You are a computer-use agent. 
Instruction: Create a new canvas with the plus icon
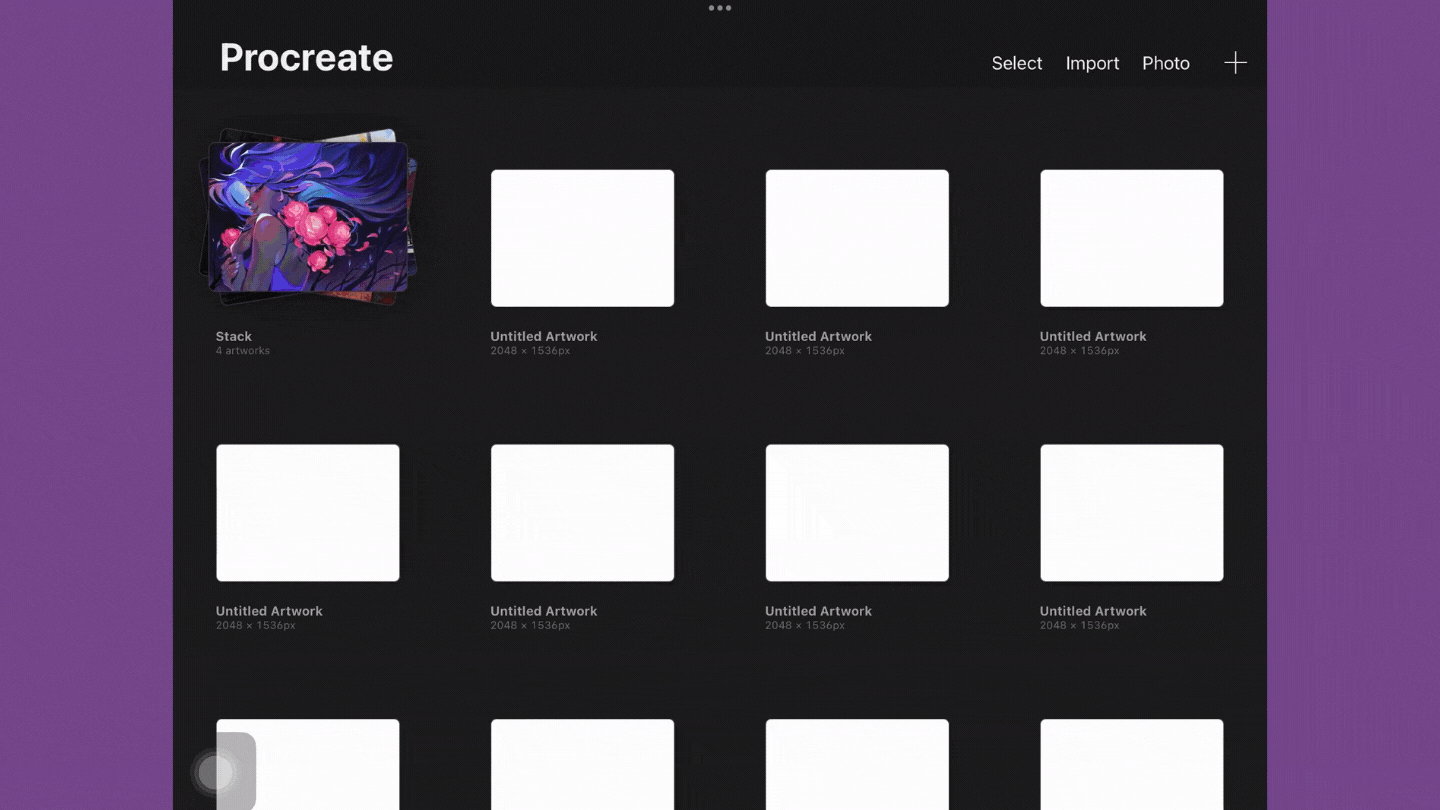(x=1235, y=63)
